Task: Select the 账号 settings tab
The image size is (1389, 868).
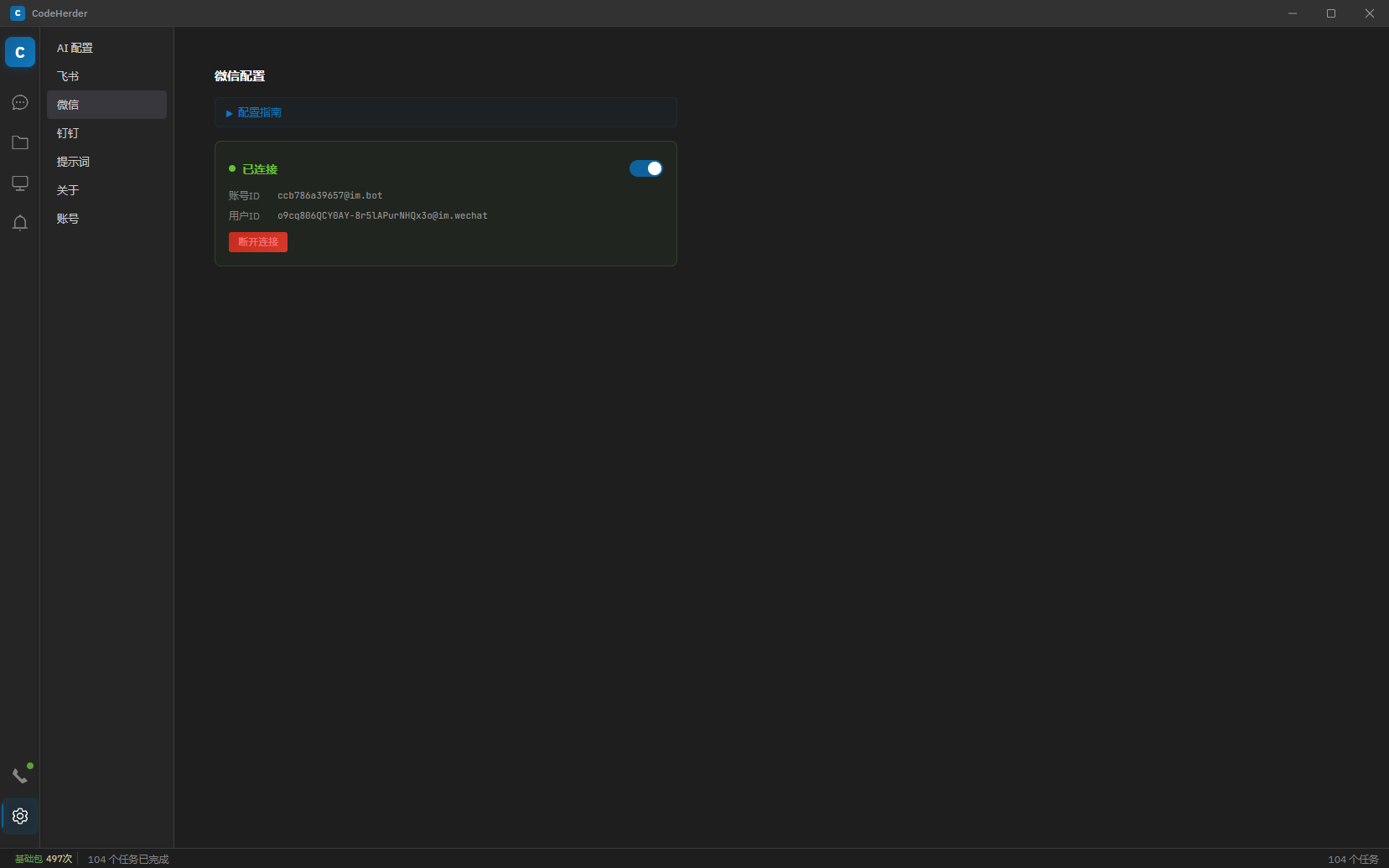Action: pyautogui.click(x=106, y=219)
